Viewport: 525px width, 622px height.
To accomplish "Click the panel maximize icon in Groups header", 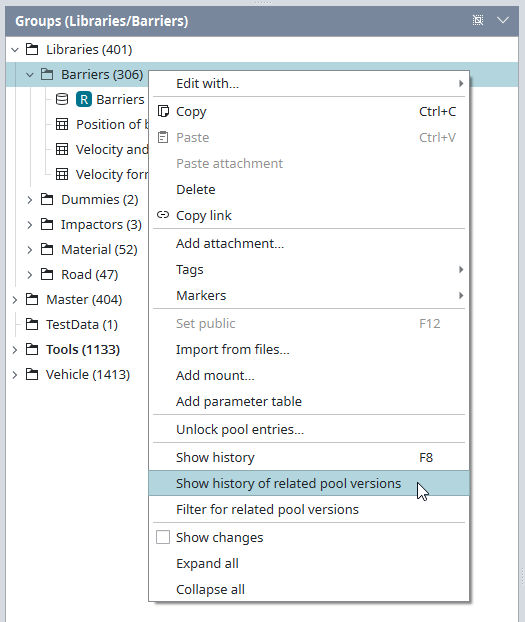I will tap(478, 20).
